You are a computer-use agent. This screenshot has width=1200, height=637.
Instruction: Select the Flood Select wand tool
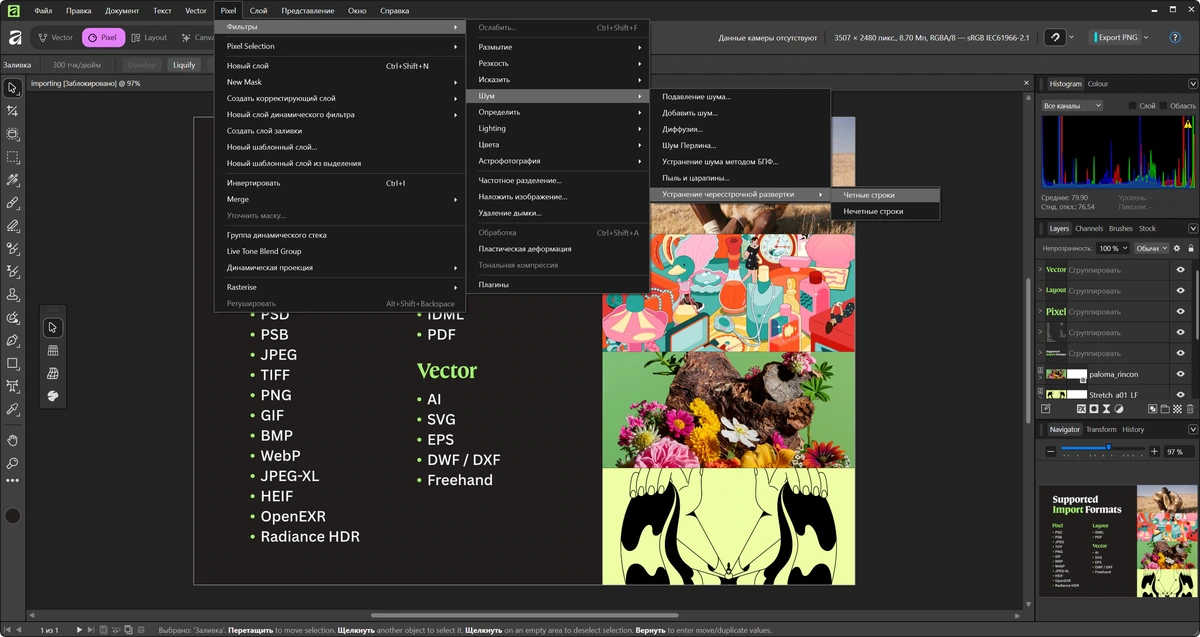(12, 180)
